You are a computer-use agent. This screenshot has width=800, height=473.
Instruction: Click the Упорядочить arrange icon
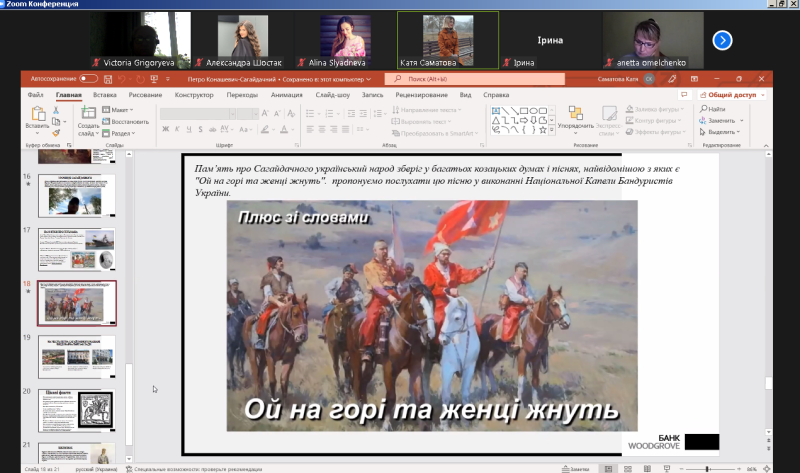(x=576, y=113)
